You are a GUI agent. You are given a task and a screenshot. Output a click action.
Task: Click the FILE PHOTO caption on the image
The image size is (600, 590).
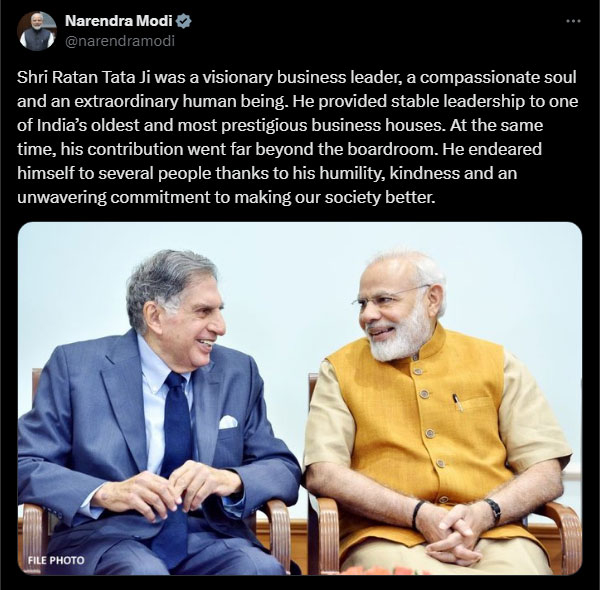[x=56, y=561]
